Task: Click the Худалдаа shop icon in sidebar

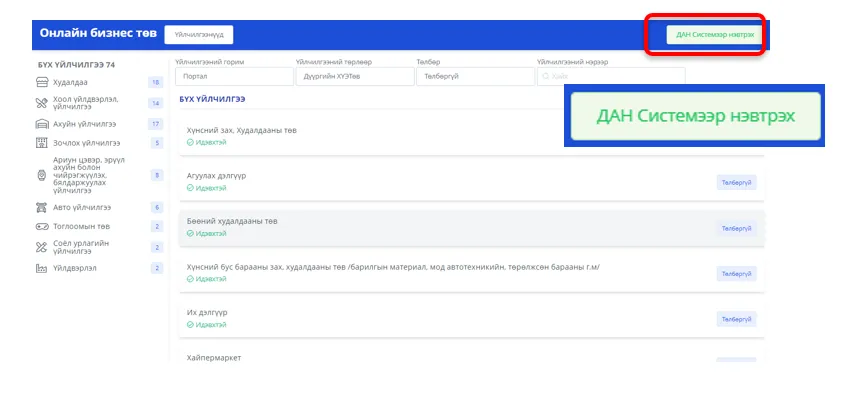Action: (42, 83)
